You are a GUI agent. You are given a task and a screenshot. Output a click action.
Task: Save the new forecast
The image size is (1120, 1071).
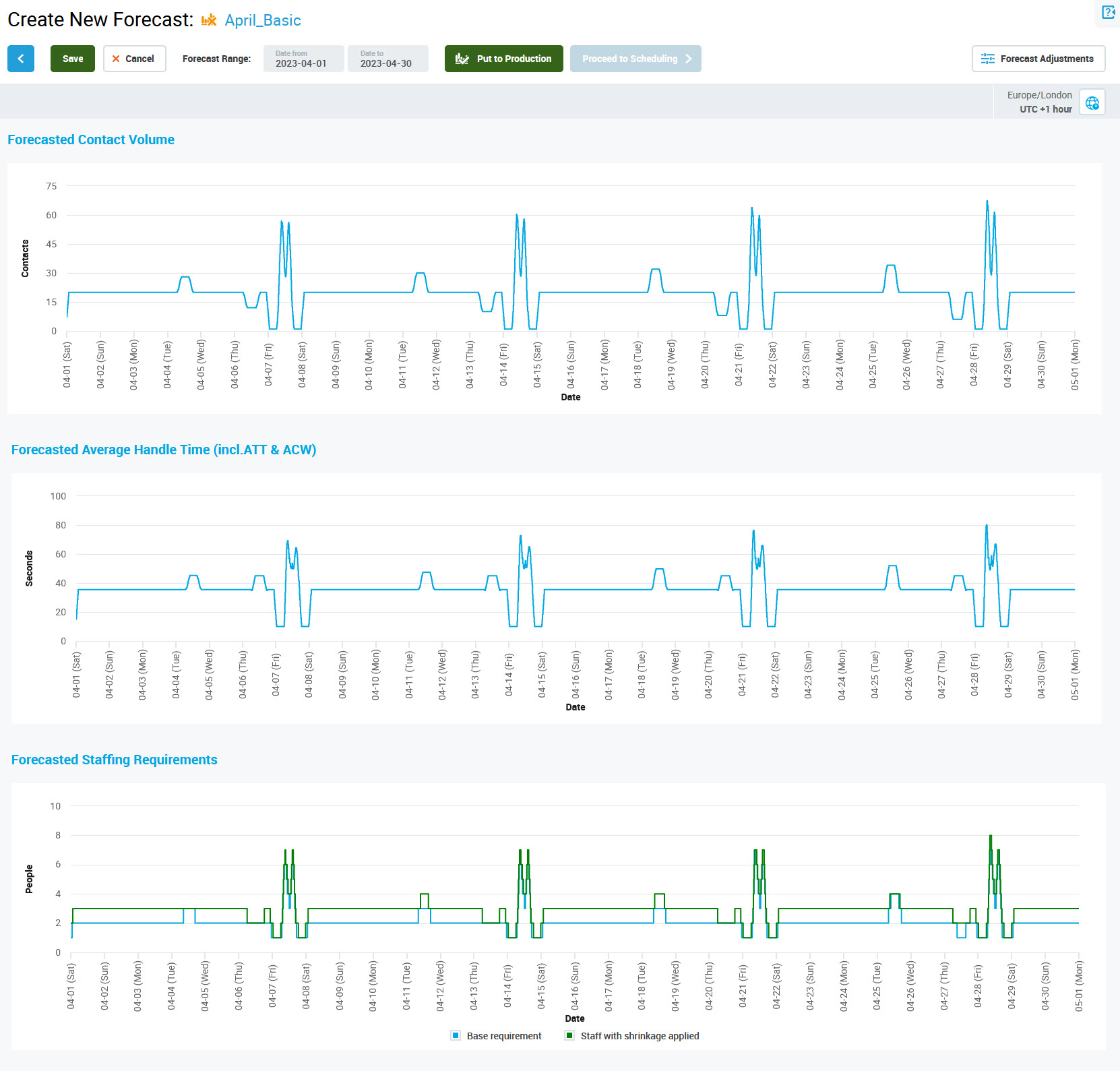click(73, 59)
